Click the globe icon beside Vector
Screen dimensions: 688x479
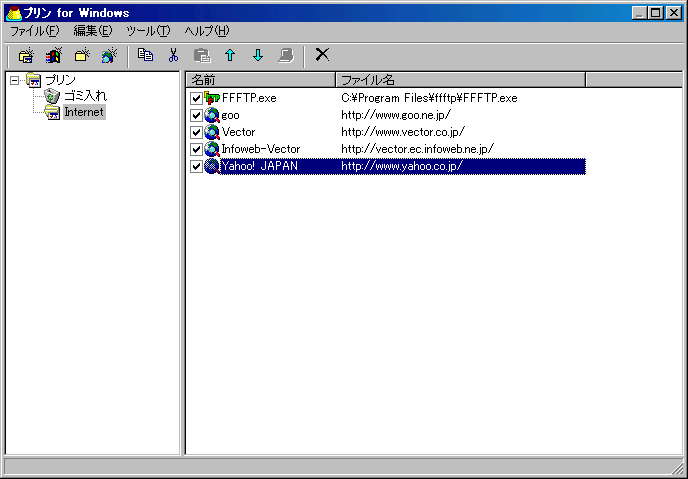point(212,132)
